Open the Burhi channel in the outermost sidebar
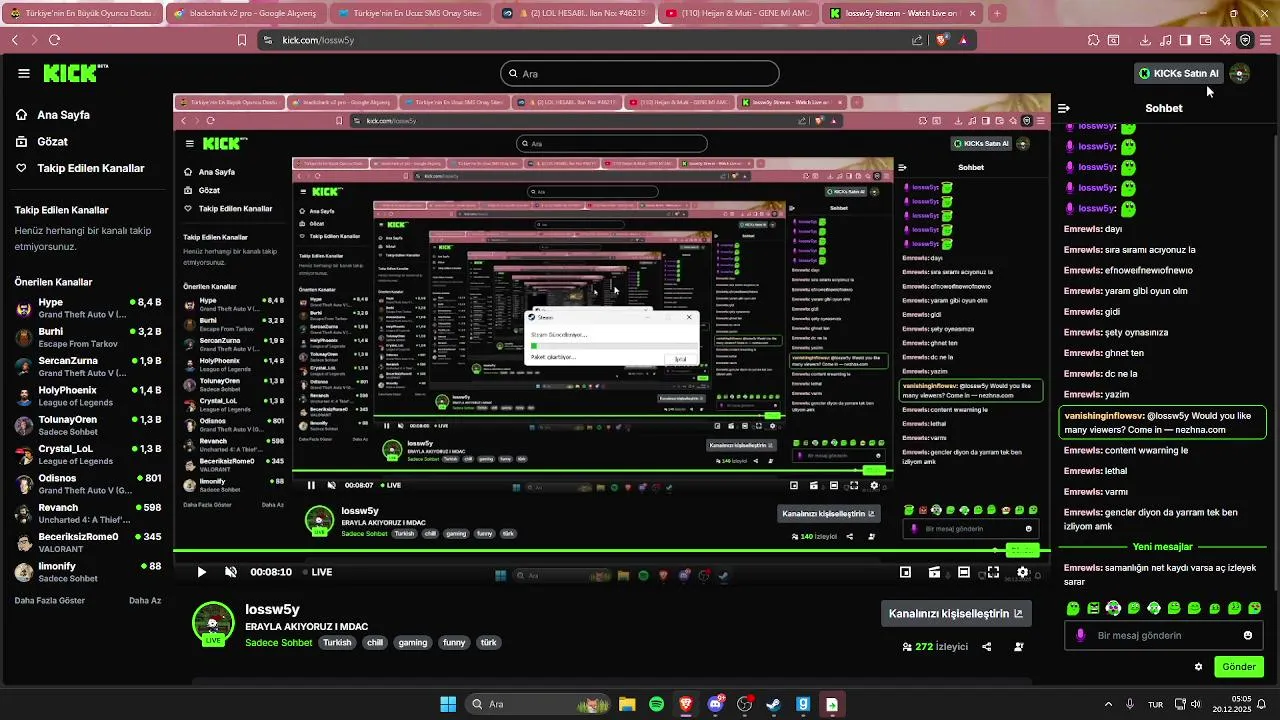The width and height of the screenshot is (1280, 720). tap(88, 337)
